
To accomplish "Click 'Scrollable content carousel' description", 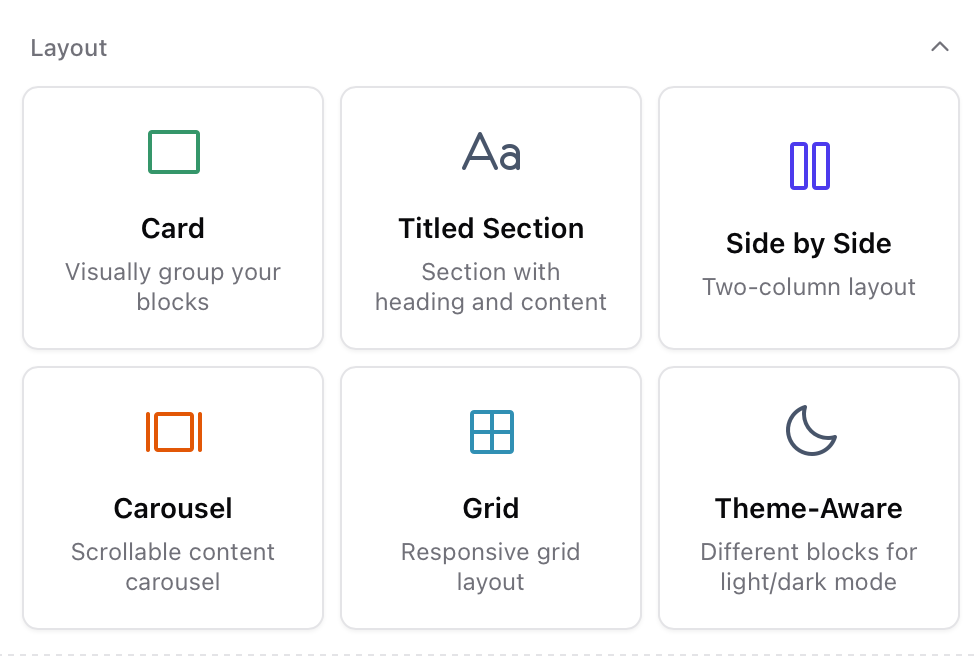I will (173, 567).
